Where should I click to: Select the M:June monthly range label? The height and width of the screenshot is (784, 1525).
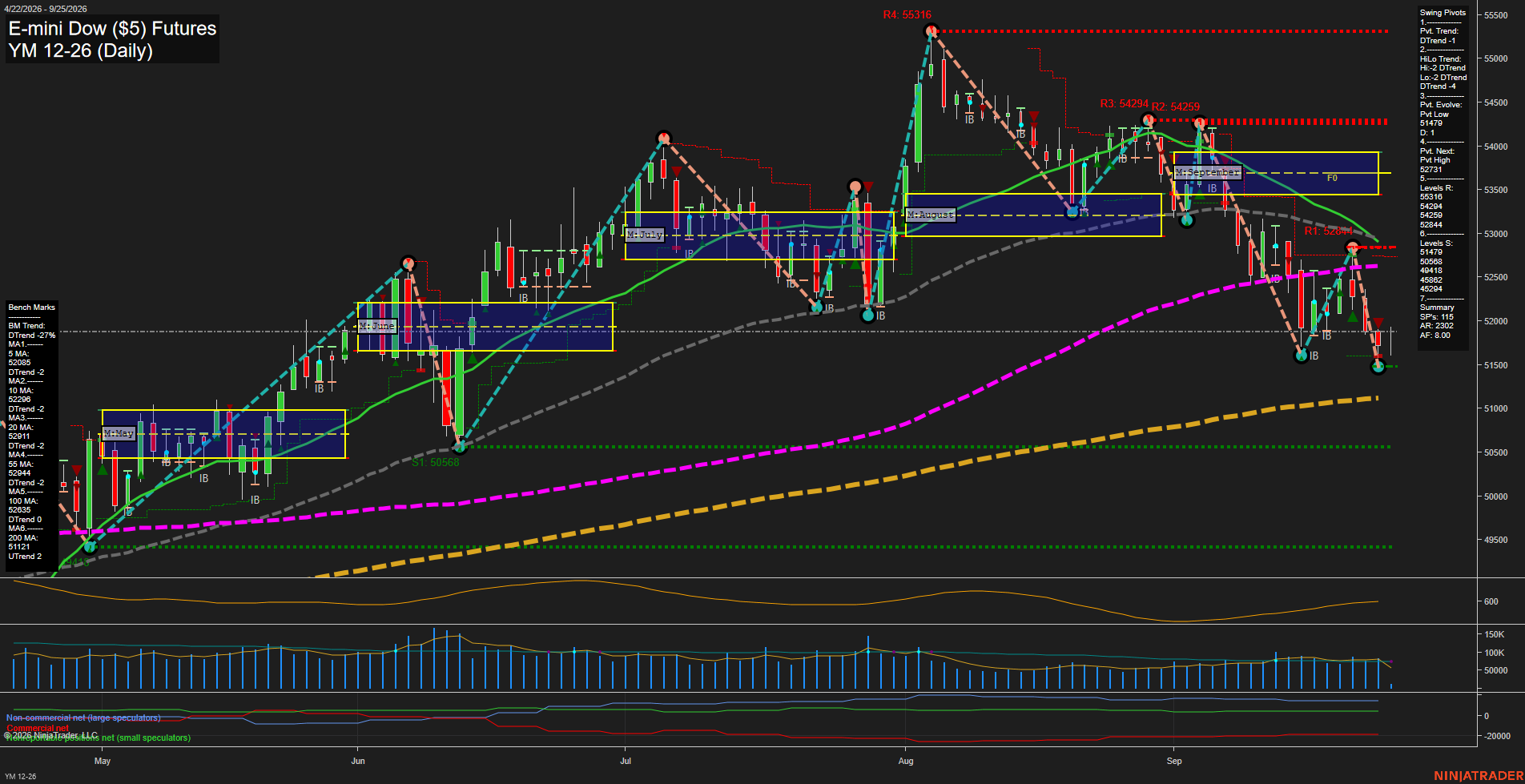[x=376, y=326]
